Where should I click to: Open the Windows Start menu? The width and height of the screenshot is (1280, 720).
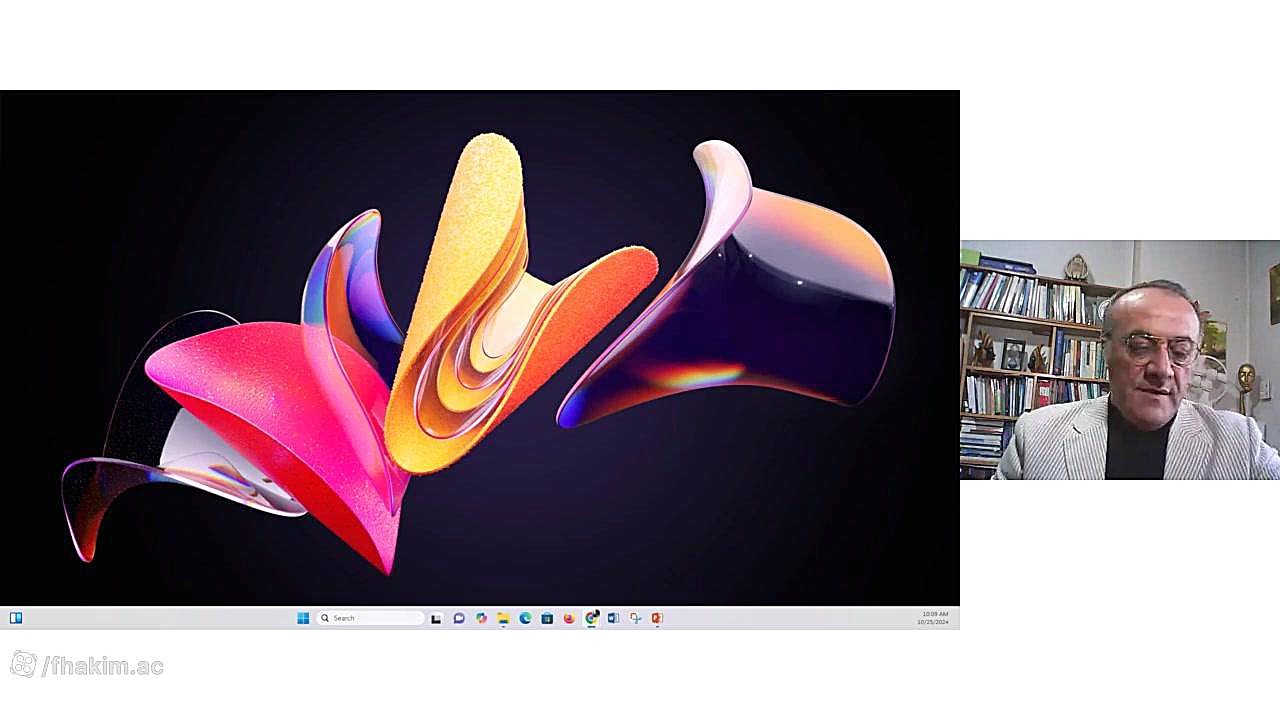[303, 618]
